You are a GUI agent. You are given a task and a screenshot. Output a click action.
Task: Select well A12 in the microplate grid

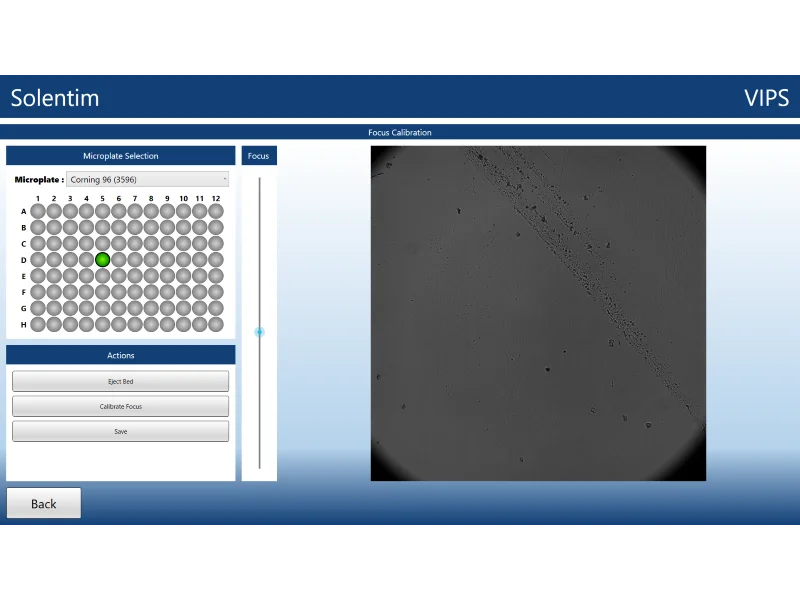[x=216, y=211]
